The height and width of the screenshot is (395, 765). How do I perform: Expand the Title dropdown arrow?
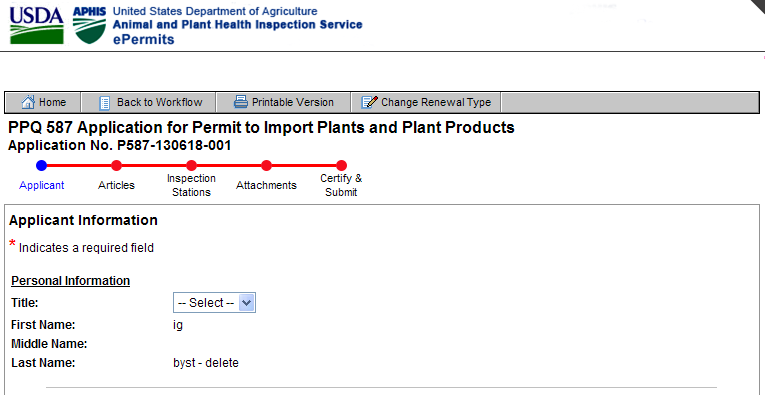point(247,303)
